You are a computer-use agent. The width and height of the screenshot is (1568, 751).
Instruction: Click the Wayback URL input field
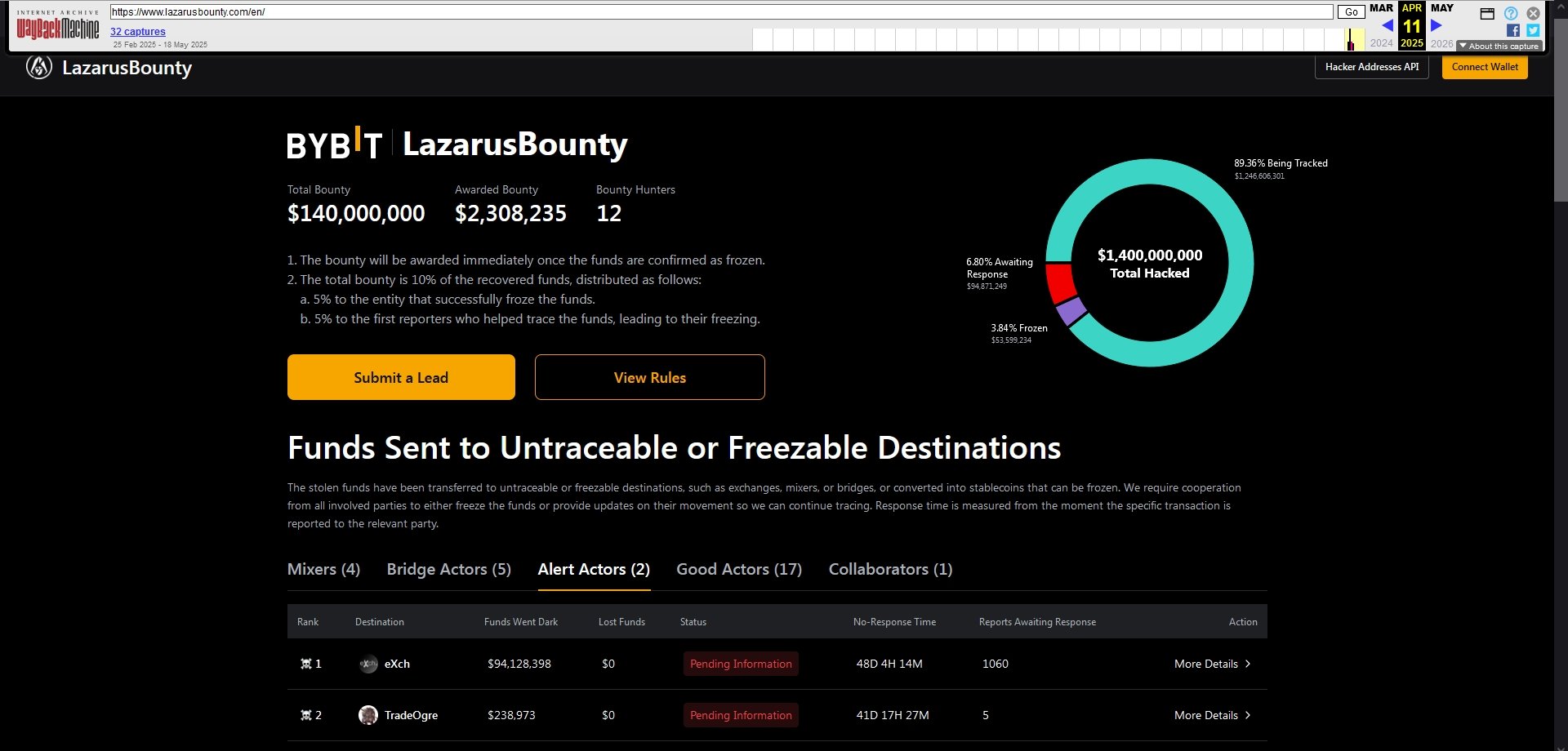[x=721, y=11]
